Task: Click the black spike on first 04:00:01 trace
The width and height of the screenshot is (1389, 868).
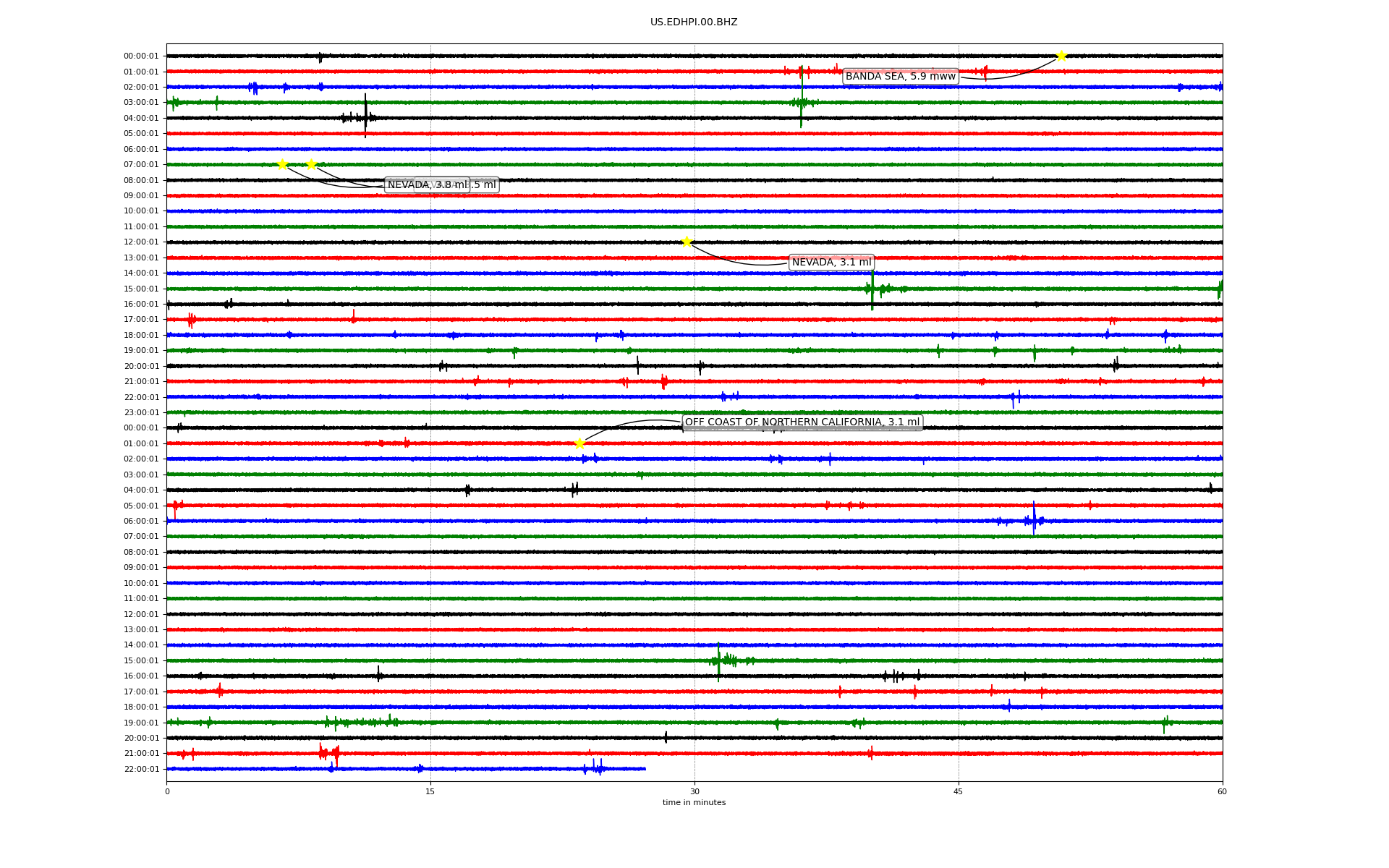Action: point(365,117)
